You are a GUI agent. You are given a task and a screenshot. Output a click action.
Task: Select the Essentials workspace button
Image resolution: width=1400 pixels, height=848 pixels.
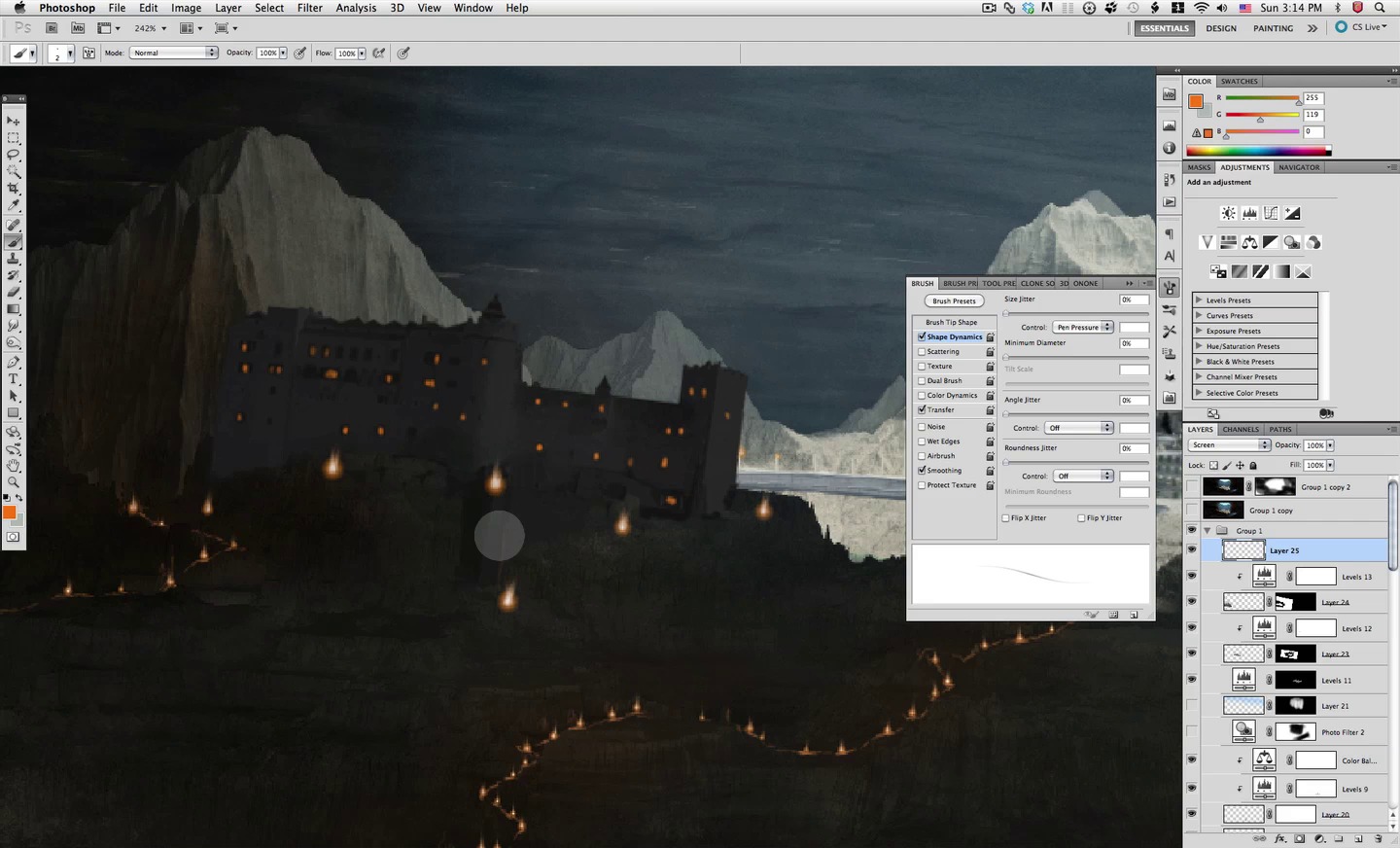point(1164,28)
